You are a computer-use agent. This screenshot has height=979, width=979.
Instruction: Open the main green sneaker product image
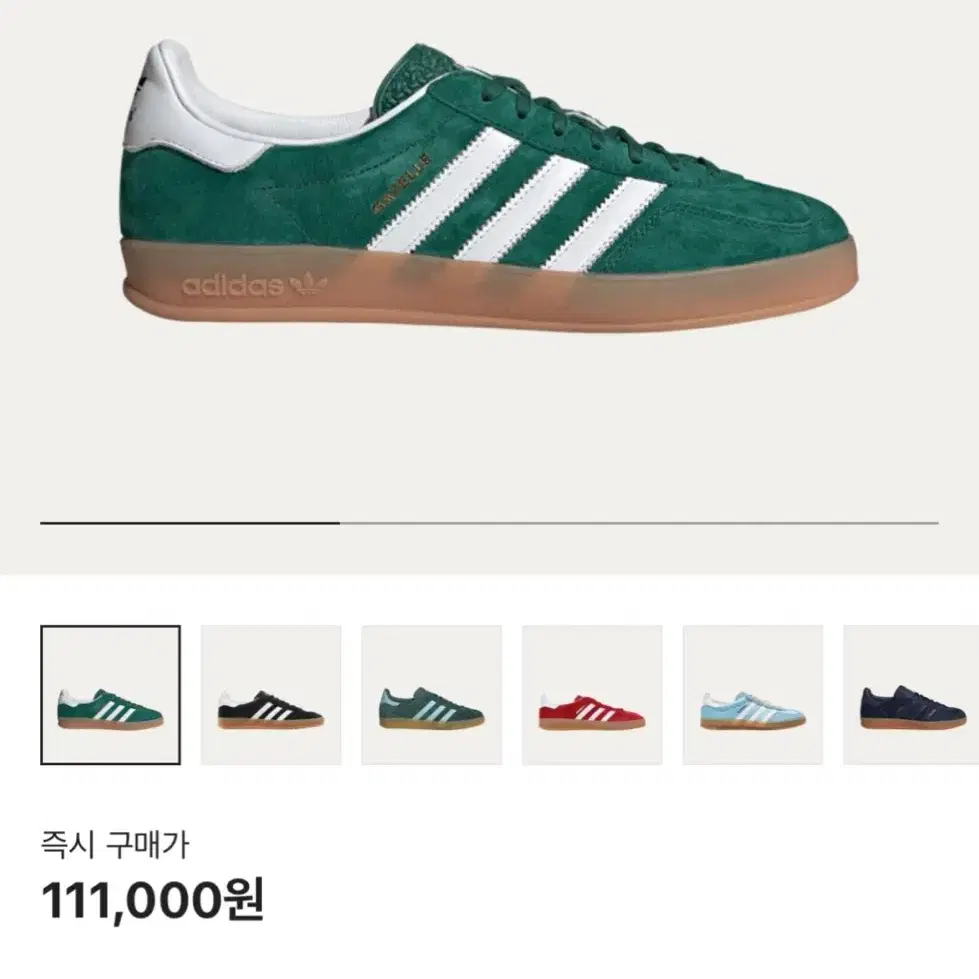pyautogui.click(x=489, y=187)
